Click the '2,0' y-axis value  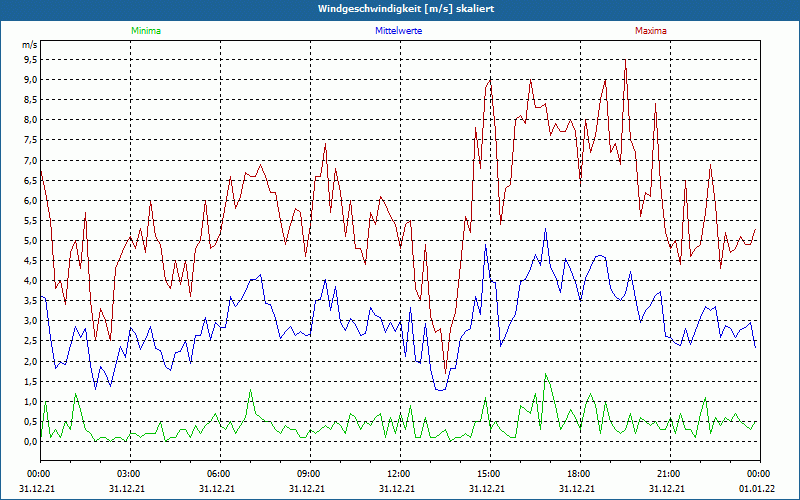[x=31, y=361]
